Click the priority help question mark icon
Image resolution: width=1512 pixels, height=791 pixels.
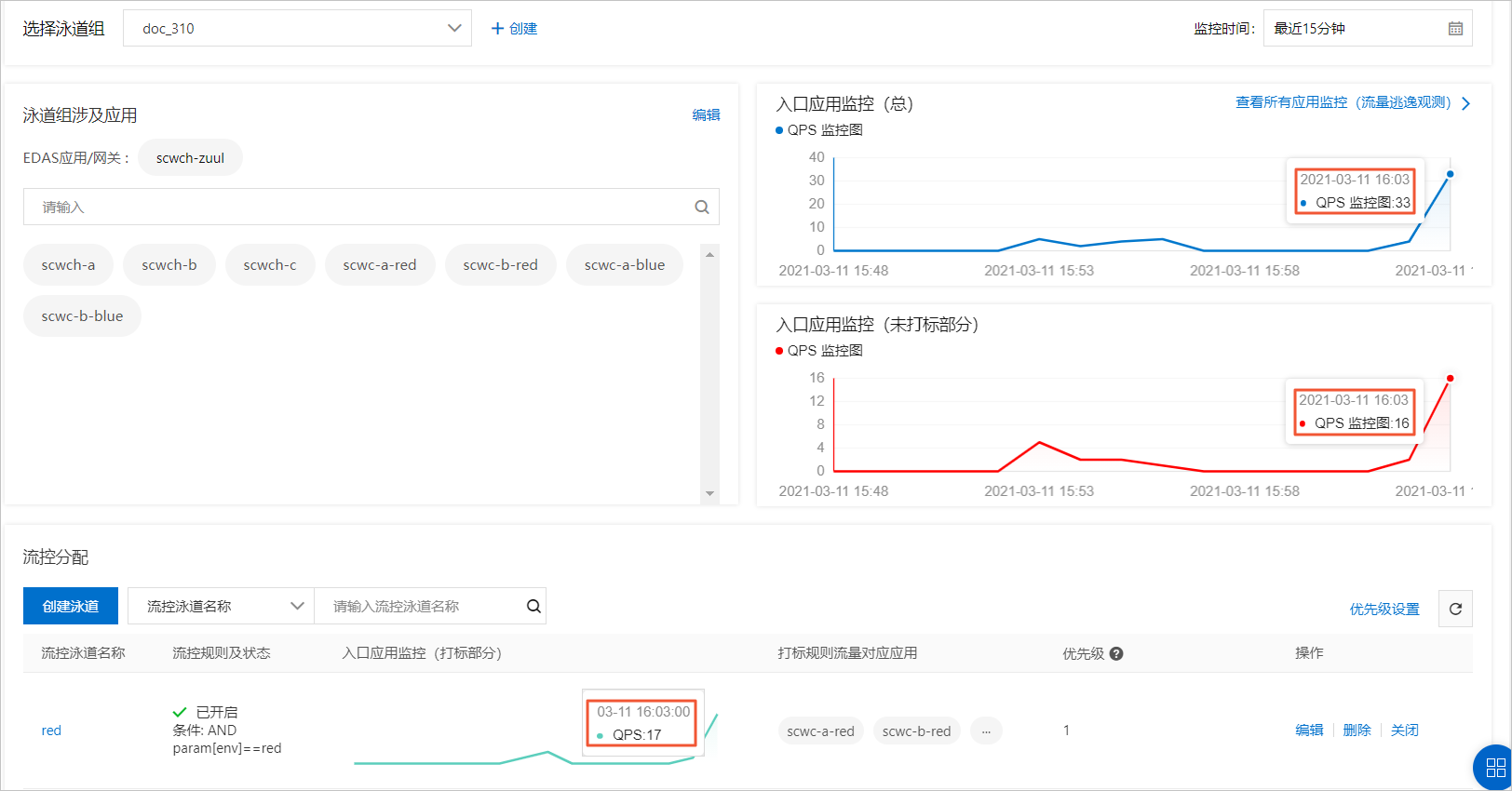[1116, 653]
